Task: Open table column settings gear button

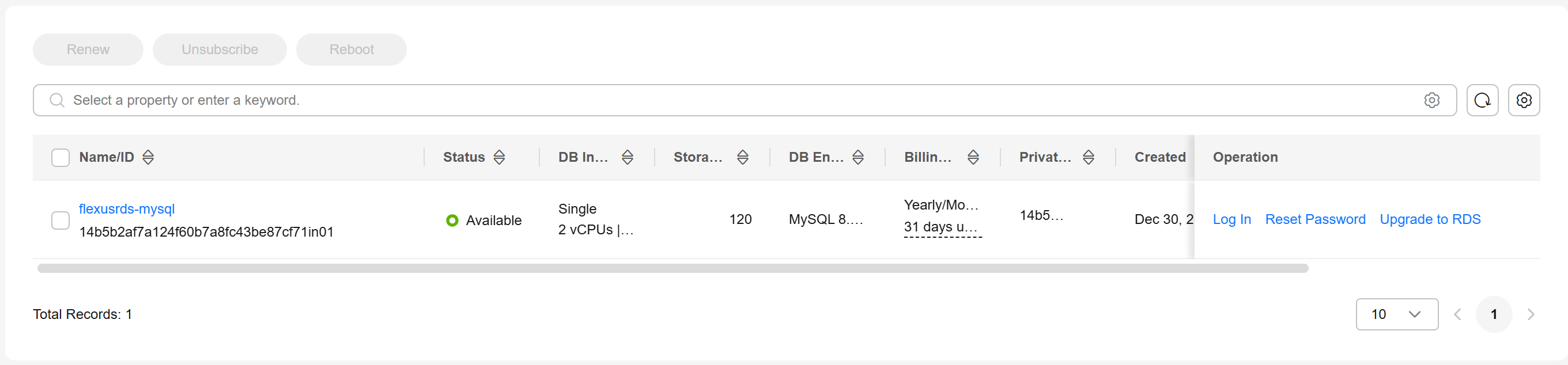Action: 1524,100
